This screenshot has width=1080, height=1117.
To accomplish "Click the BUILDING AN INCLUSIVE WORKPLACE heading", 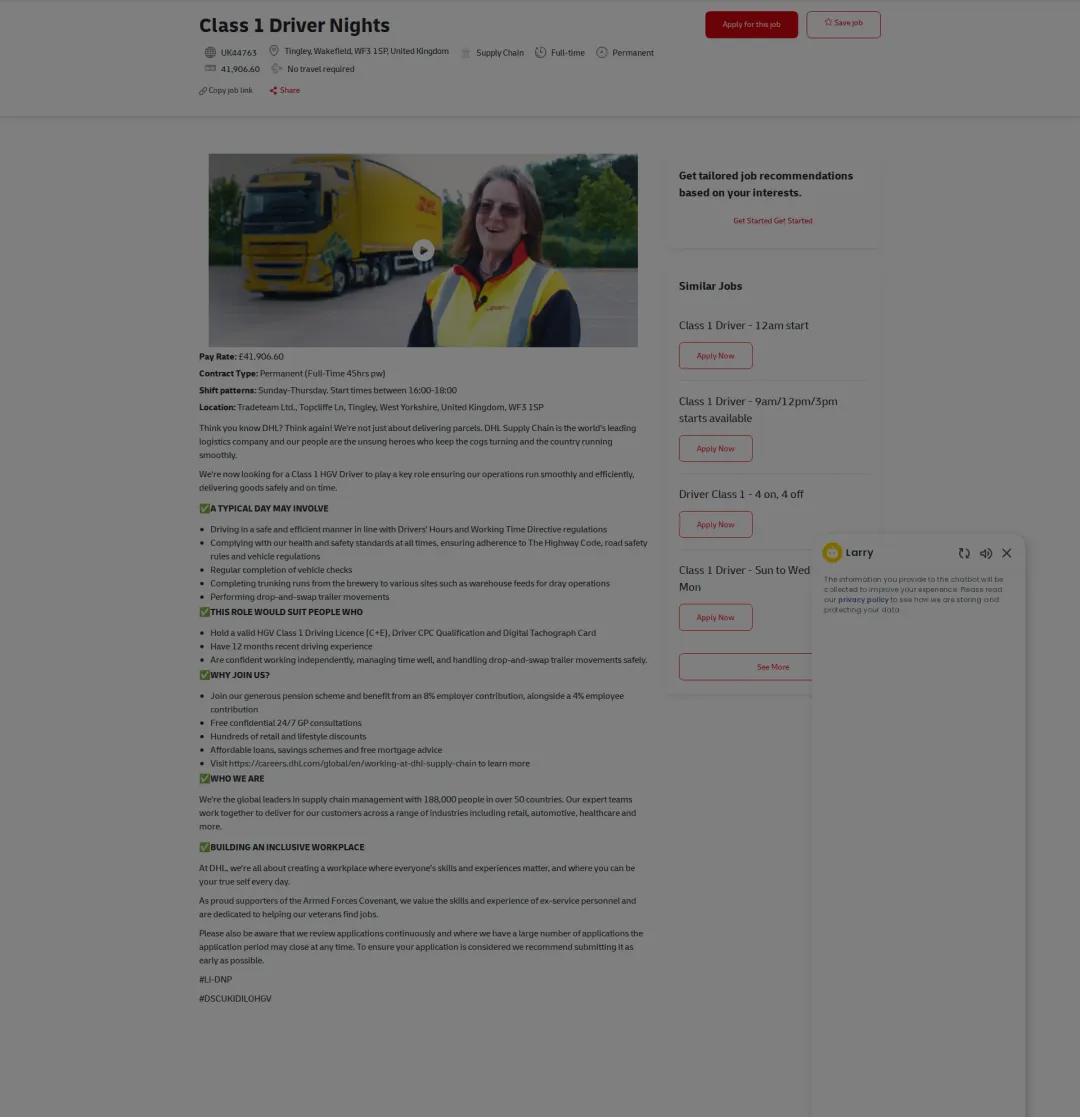I will pos(287,847).
